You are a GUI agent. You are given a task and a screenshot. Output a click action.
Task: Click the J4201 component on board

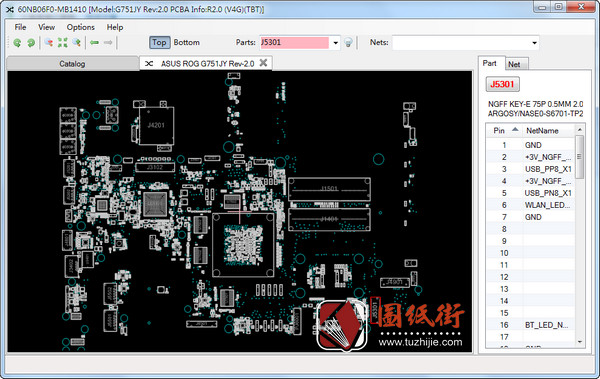(156, 126)
